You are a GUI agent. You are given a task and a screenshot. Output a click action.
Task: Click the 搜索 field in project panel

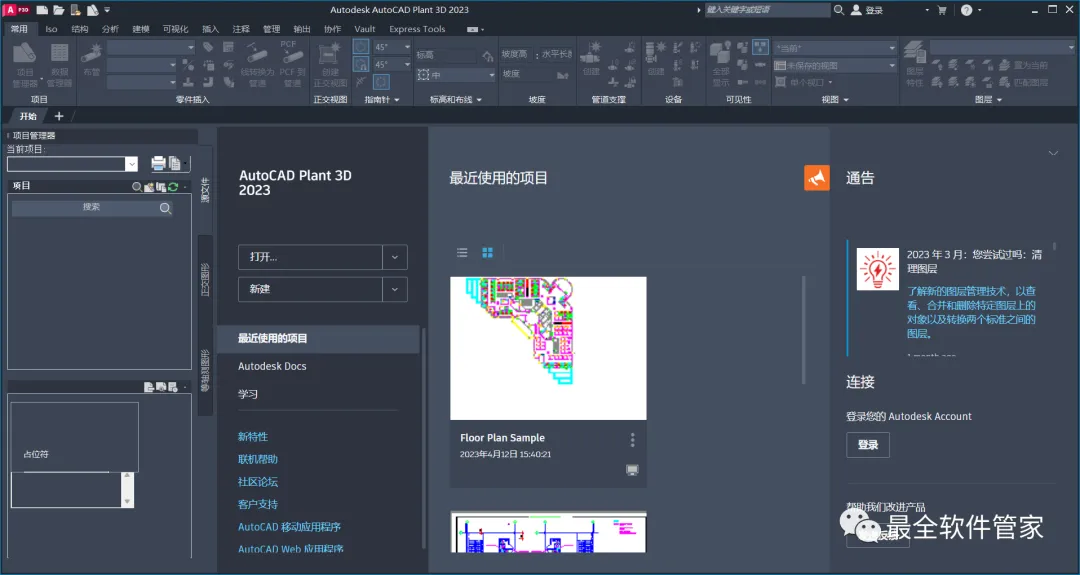pos(92,207)
